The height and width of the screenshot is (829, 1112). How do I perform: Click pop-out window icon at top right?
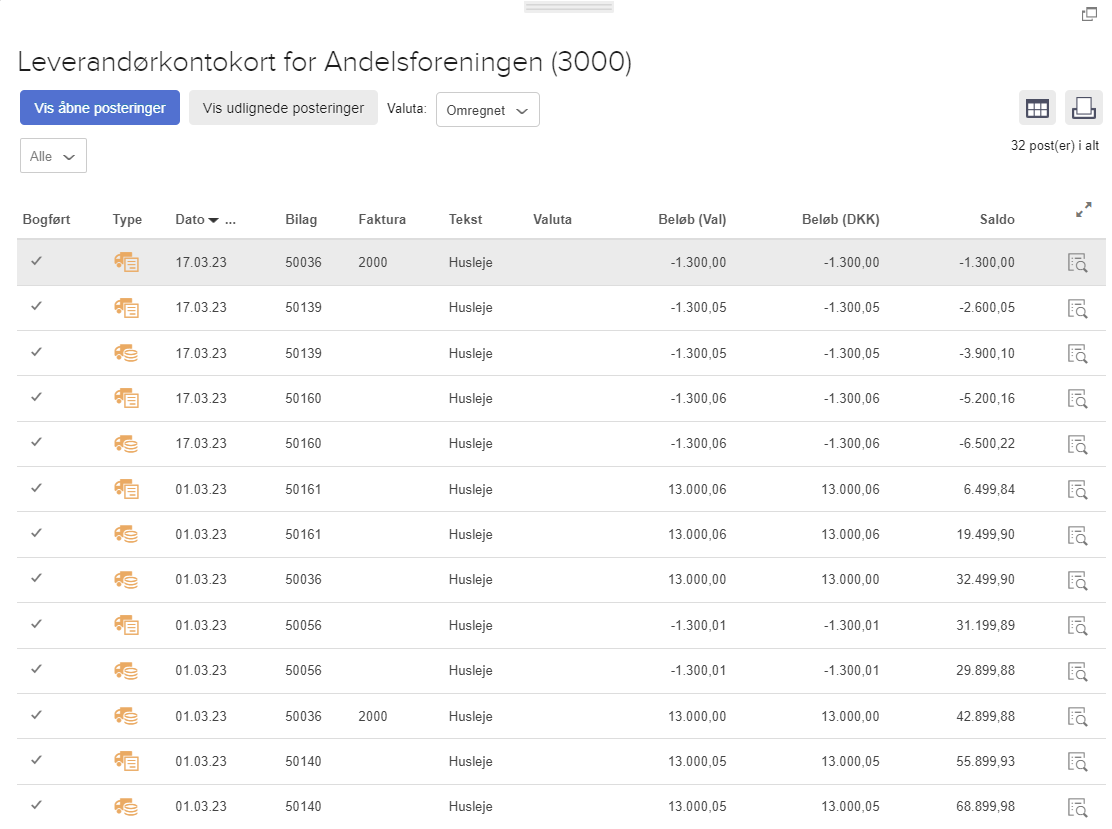[x=1089, y=14]
